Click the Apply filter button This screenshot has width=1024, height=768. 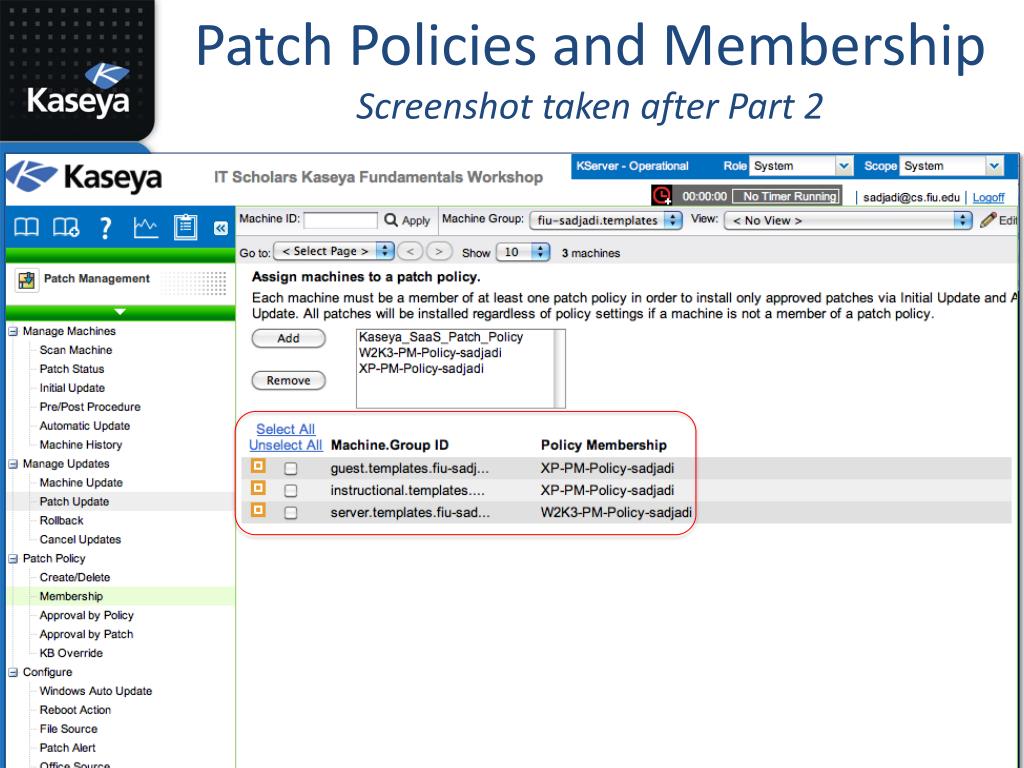(416, 221)
